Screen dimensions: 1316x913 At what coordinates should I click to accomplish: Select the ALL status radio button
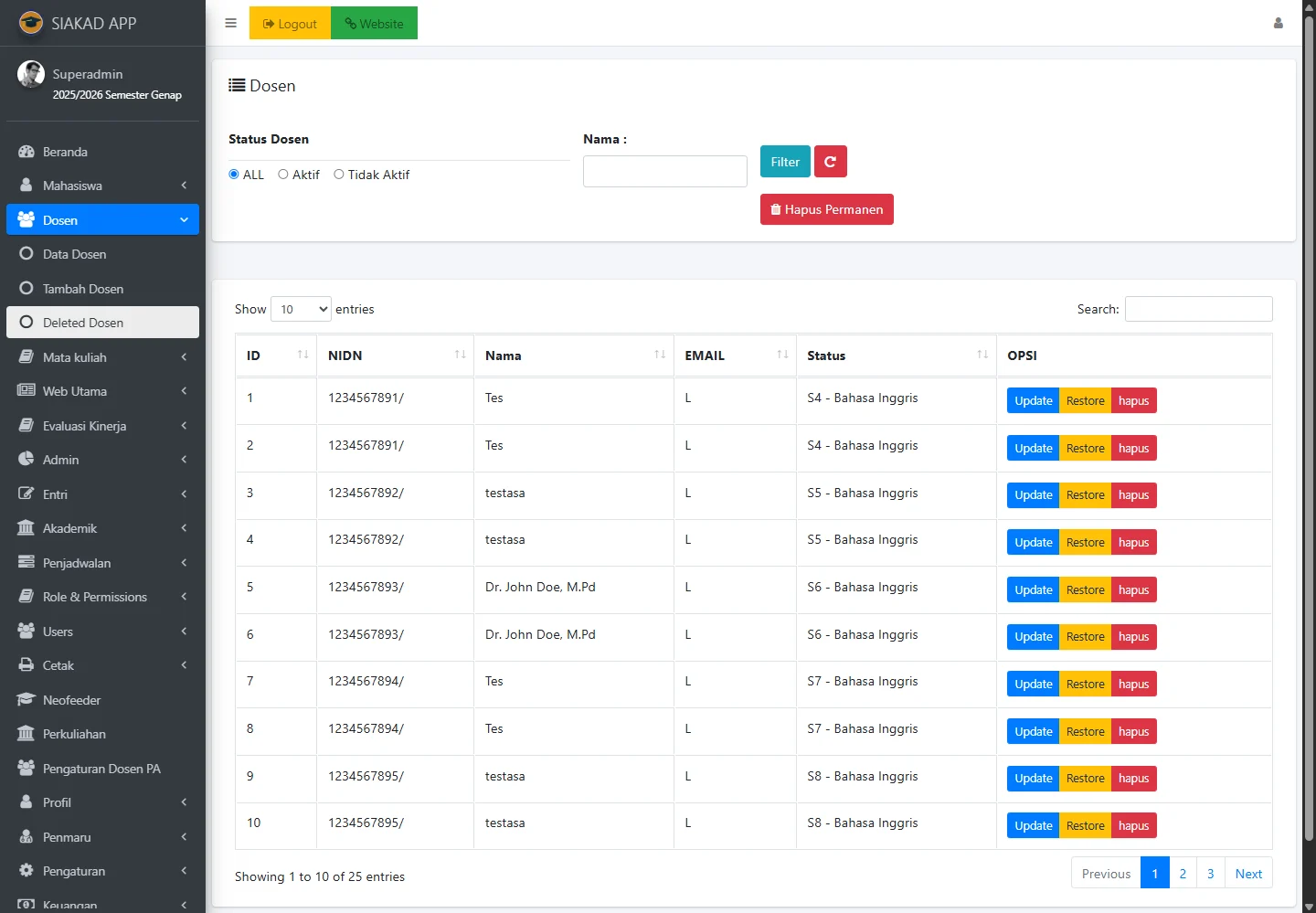point(234,175)
